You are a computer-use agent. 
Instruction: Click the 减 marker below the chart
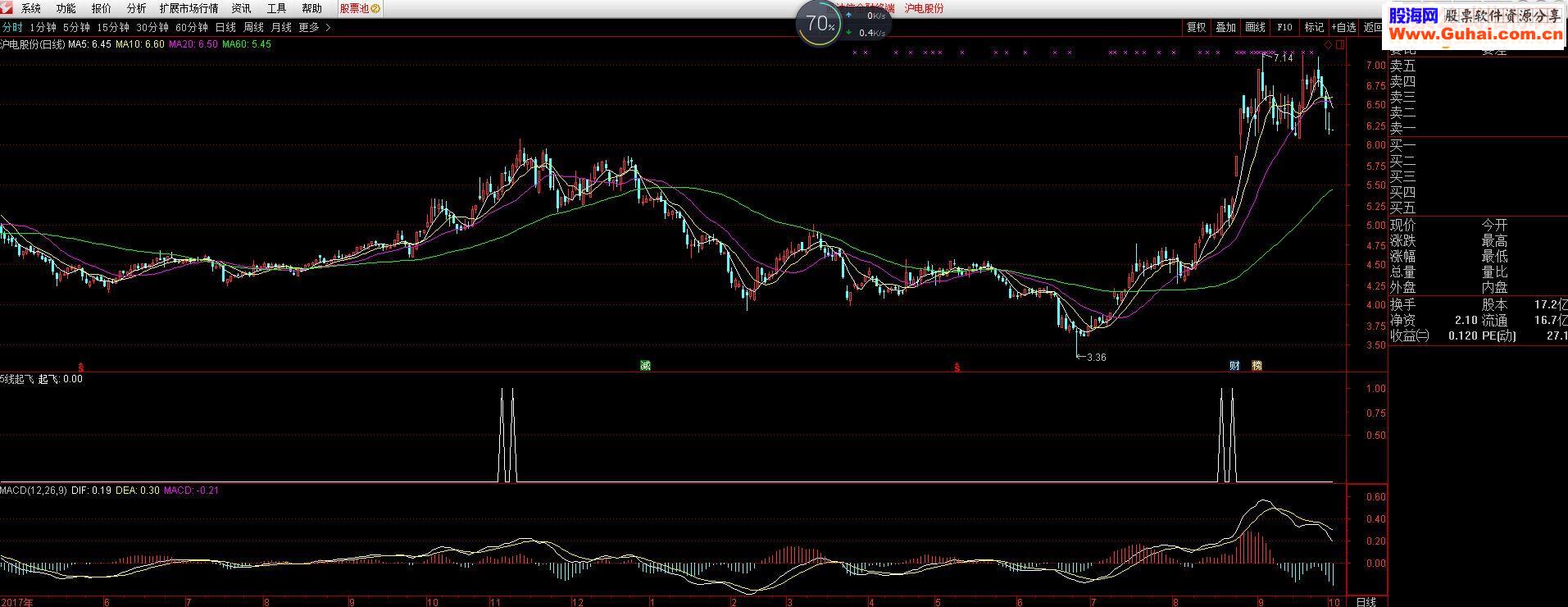[645, 366]
